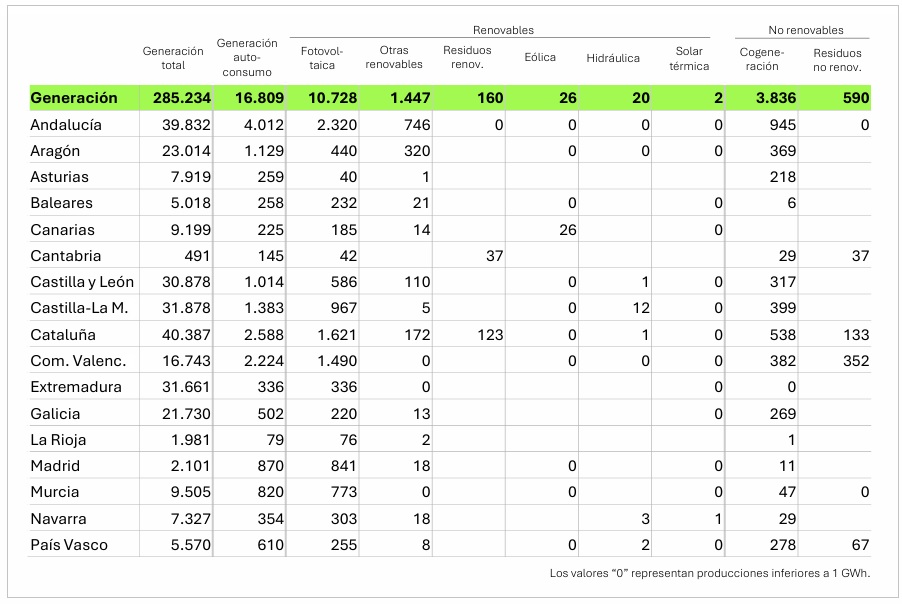Viewport: 902px width, 604px height.
Task: Click the Hidráulica column header
Action: point(613,58)
